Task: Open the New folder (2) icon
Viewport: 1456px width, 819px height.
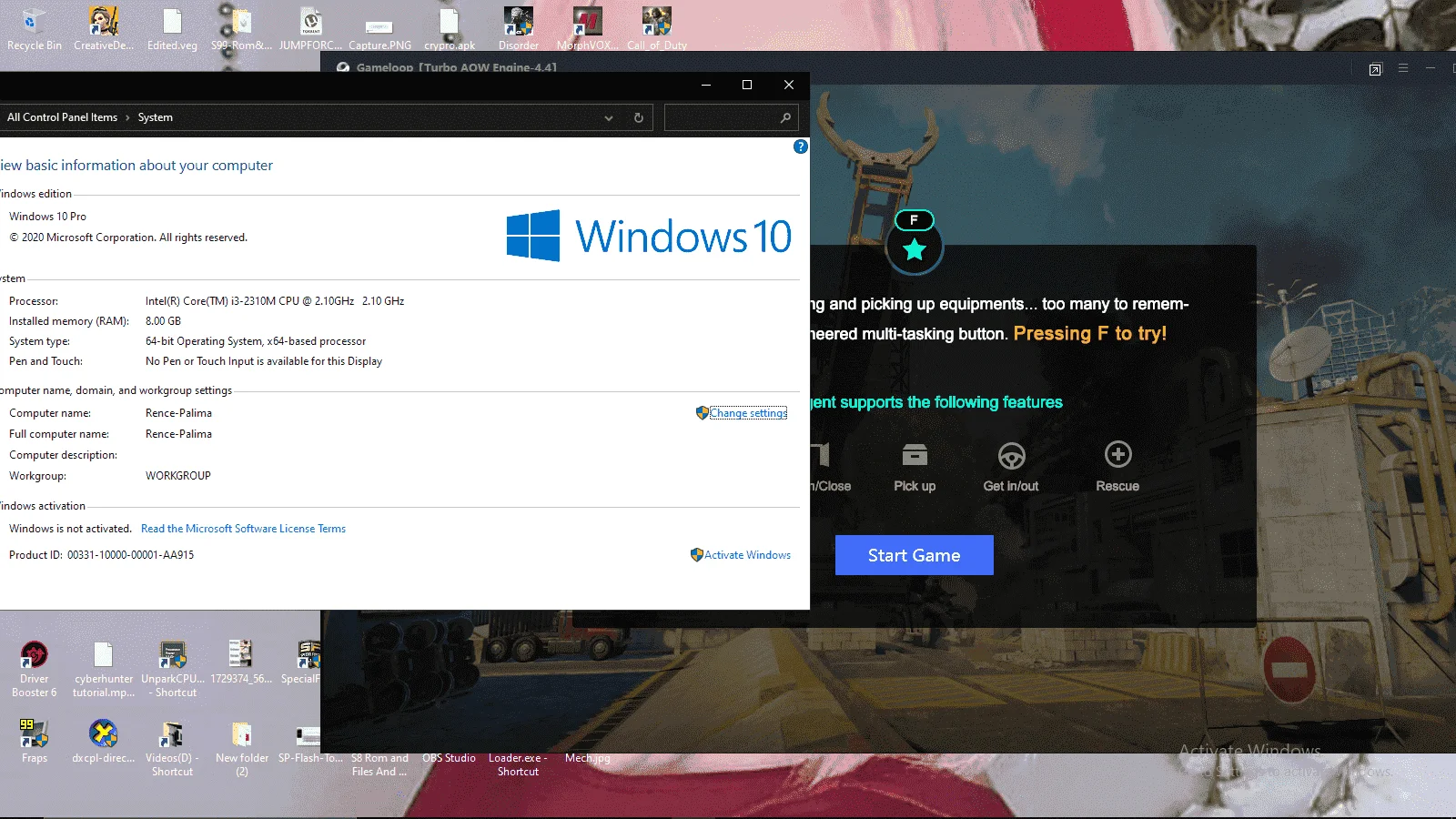Action: (241, 748)
